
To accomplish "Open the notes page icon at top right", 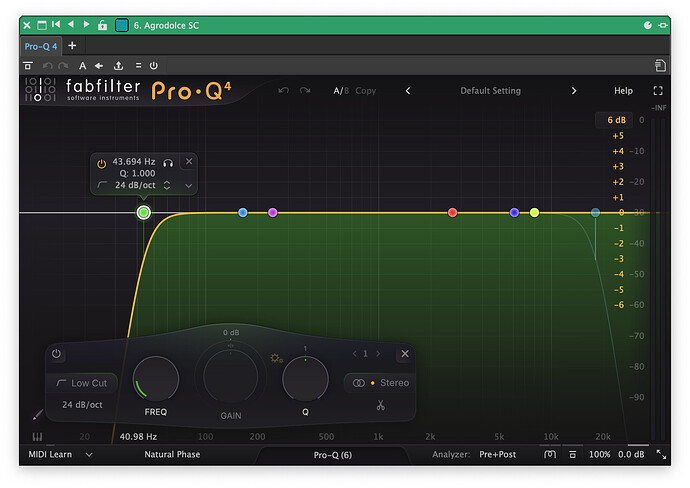I will coord(660,66).
